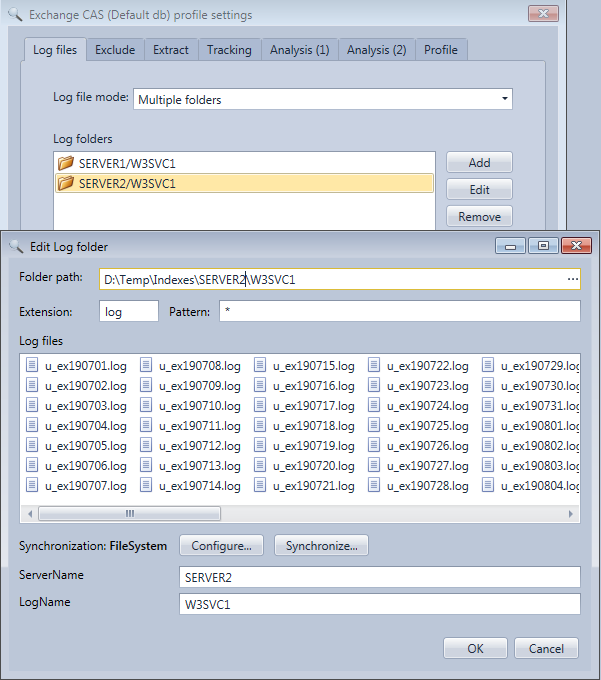Click file icon of u_ex190708.log
Screen dimensions: 601x680
click(x=146, y=365)
